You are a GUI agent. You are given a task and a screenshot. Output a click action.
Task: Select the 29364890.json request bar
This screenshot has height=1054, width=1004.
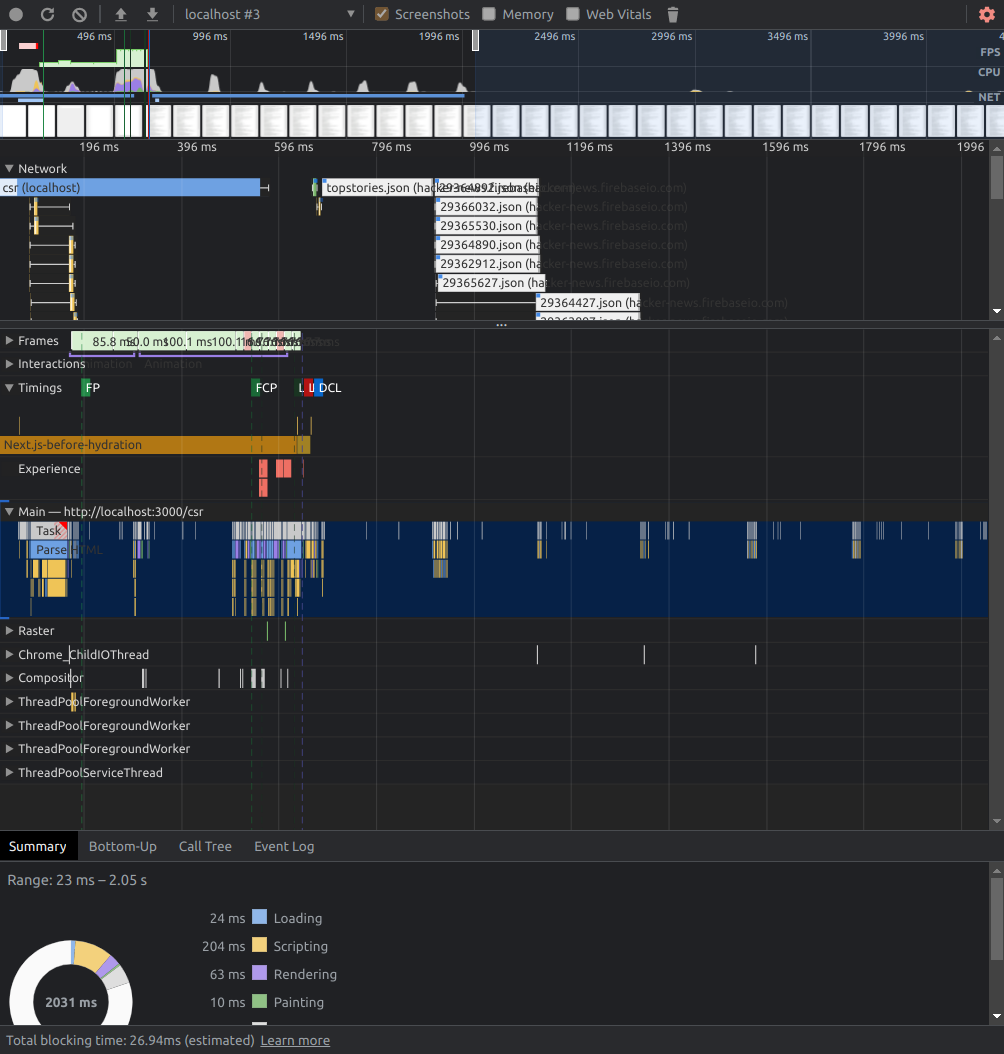(487, 245)
